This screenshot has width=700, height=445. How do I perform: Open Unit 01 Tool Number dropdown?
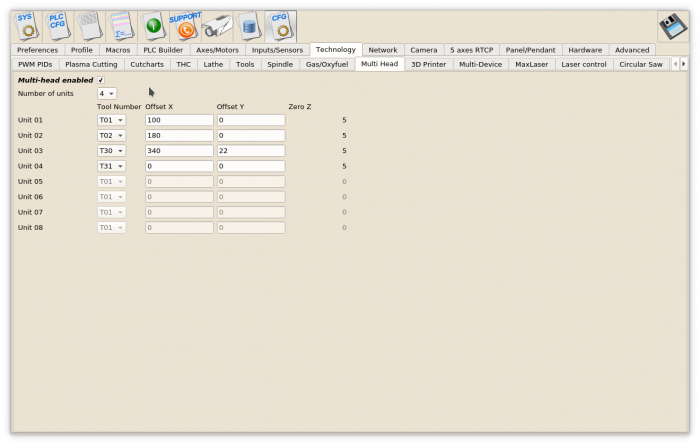[111, 120]
